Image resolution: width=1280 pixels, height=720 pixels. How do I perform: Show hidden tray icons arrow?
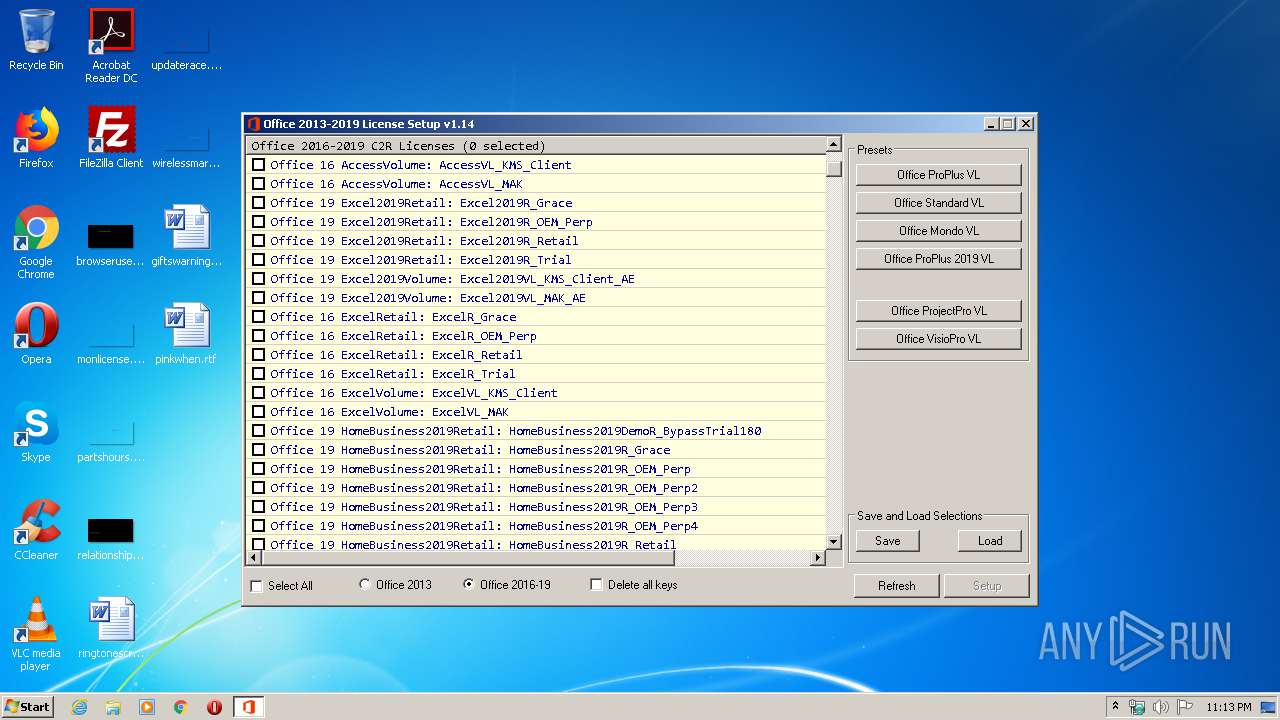click(1115, 707)
